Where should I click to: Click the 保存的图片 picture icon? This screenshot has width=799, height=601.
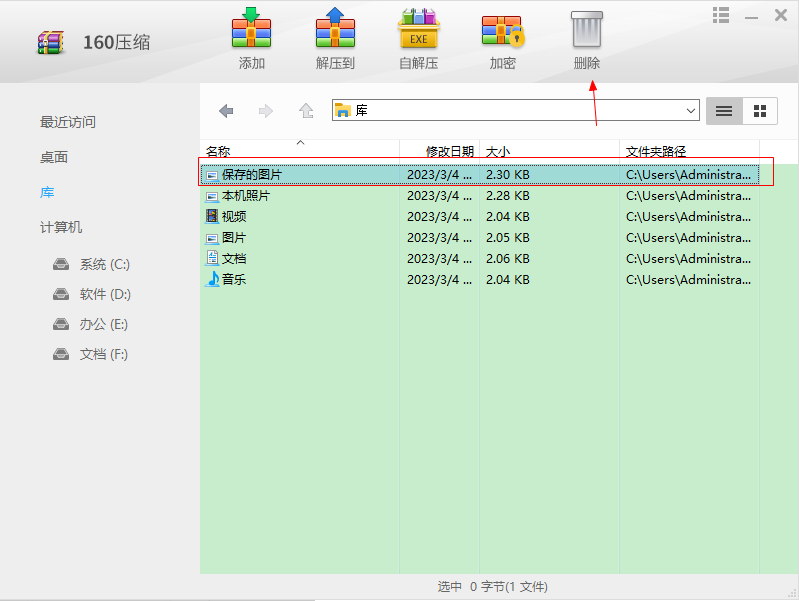click(212, 175)
